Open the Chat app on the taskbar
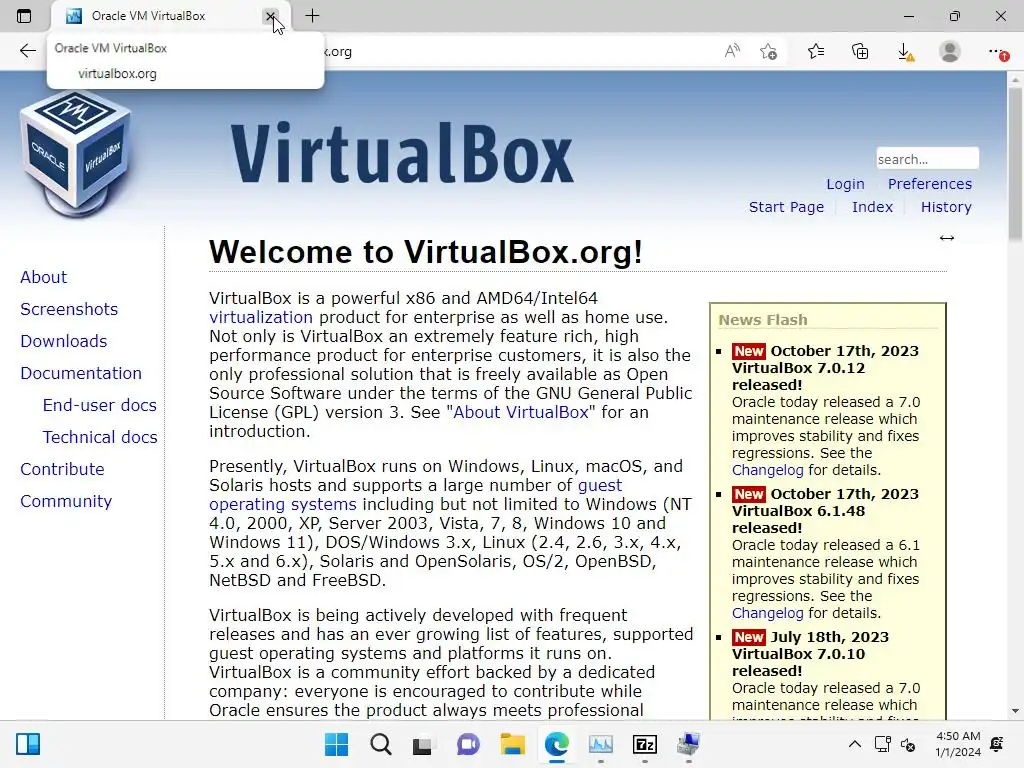The height and width of the screenshot is (768, 1024). click(468, 744)
